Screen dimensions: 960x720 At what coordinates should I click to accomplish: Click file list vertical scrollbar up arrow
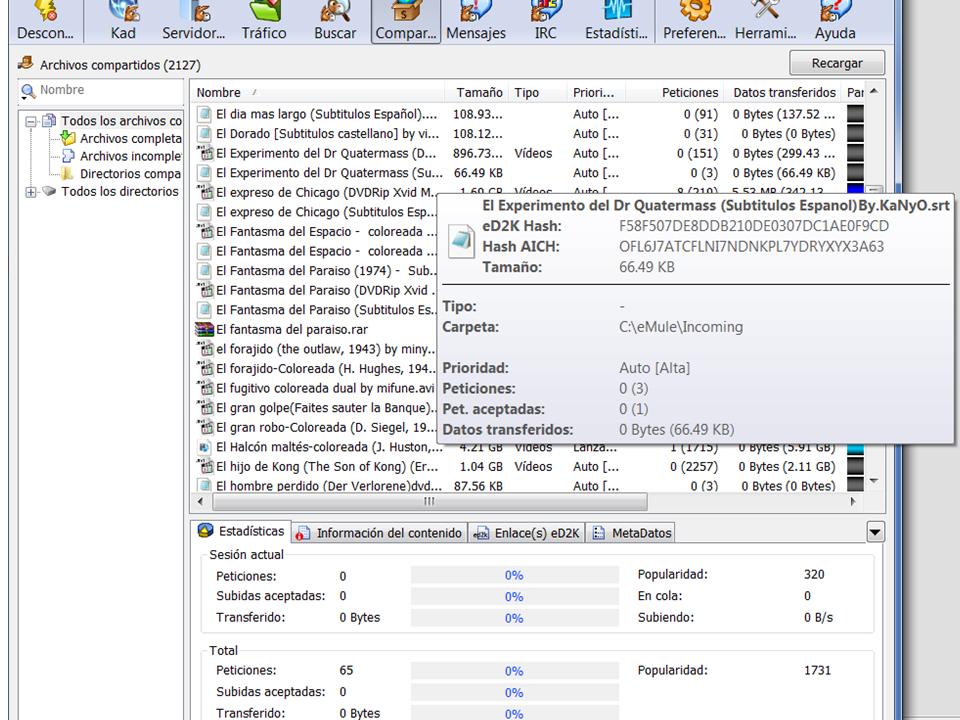coord(874,91)
